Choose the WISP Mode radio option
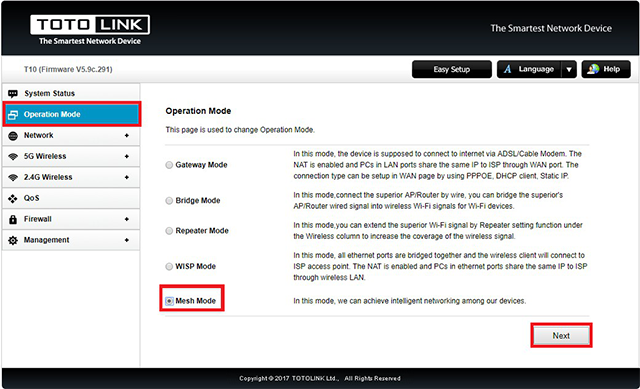Screen dimensions: 640x389 pyautogui.click(x=169, y=267)
